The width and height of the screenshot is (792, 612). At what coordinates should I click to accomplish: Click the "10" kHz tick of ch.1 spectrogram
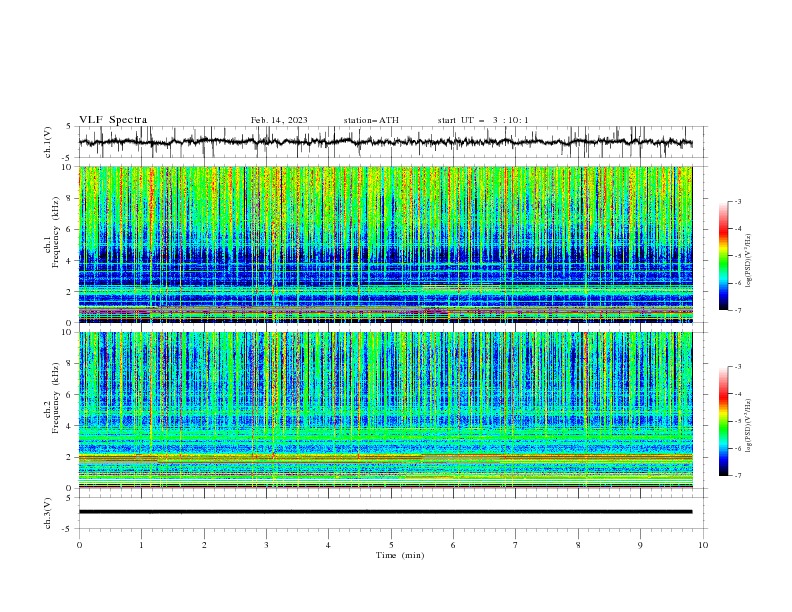pos(69,167)
